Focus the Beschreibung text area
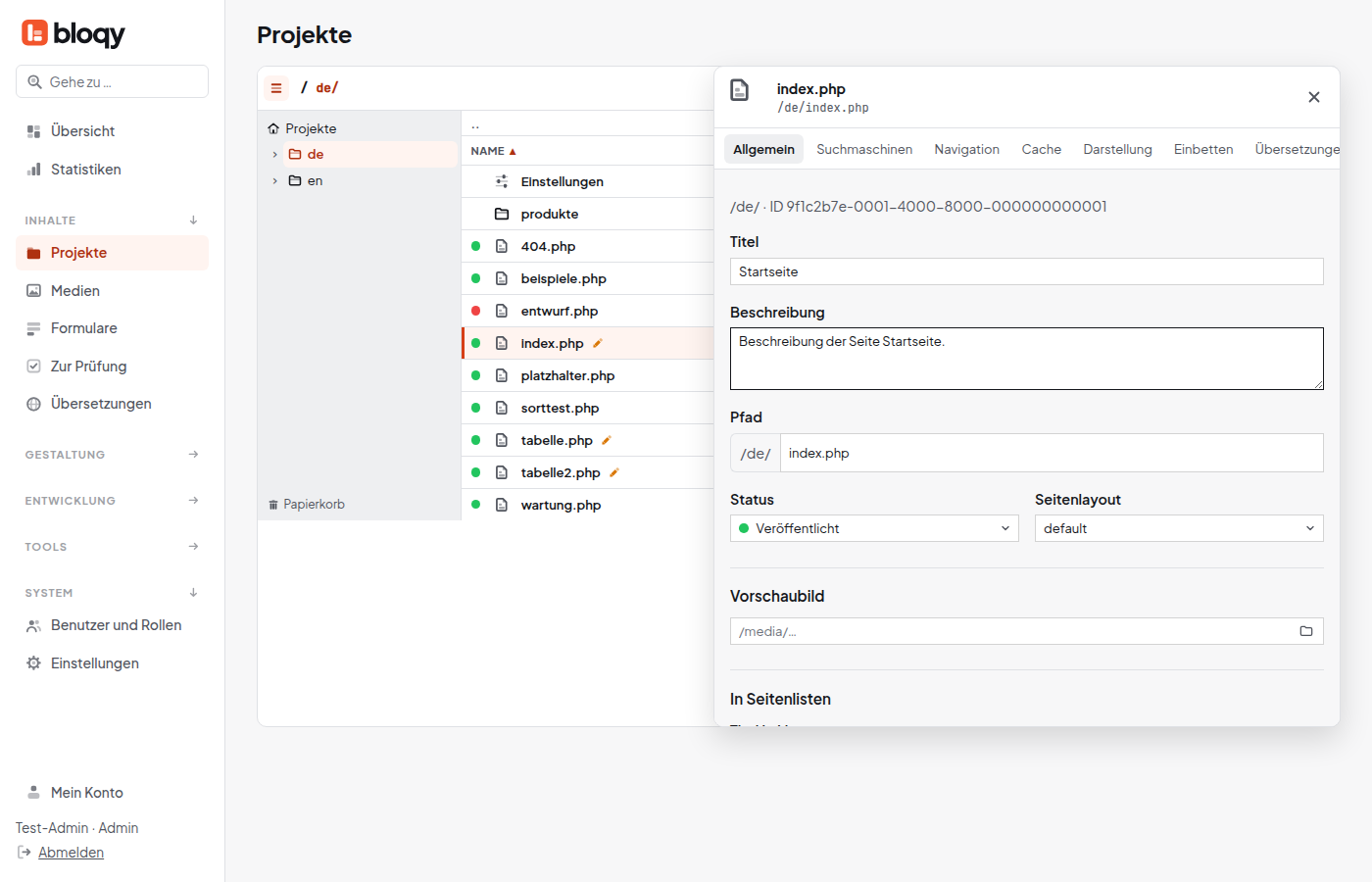The image size is (1372, 882). coord(1027,359)
